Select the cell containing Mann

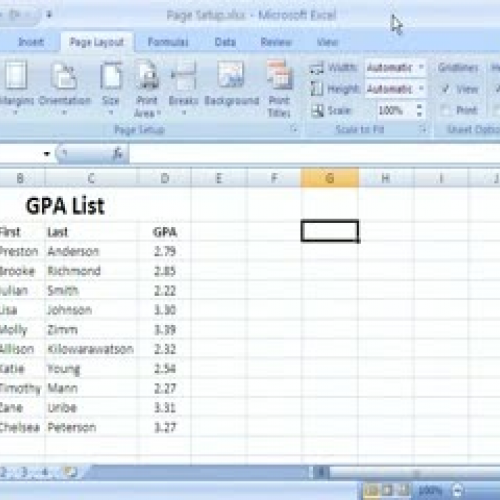[91, 388]
